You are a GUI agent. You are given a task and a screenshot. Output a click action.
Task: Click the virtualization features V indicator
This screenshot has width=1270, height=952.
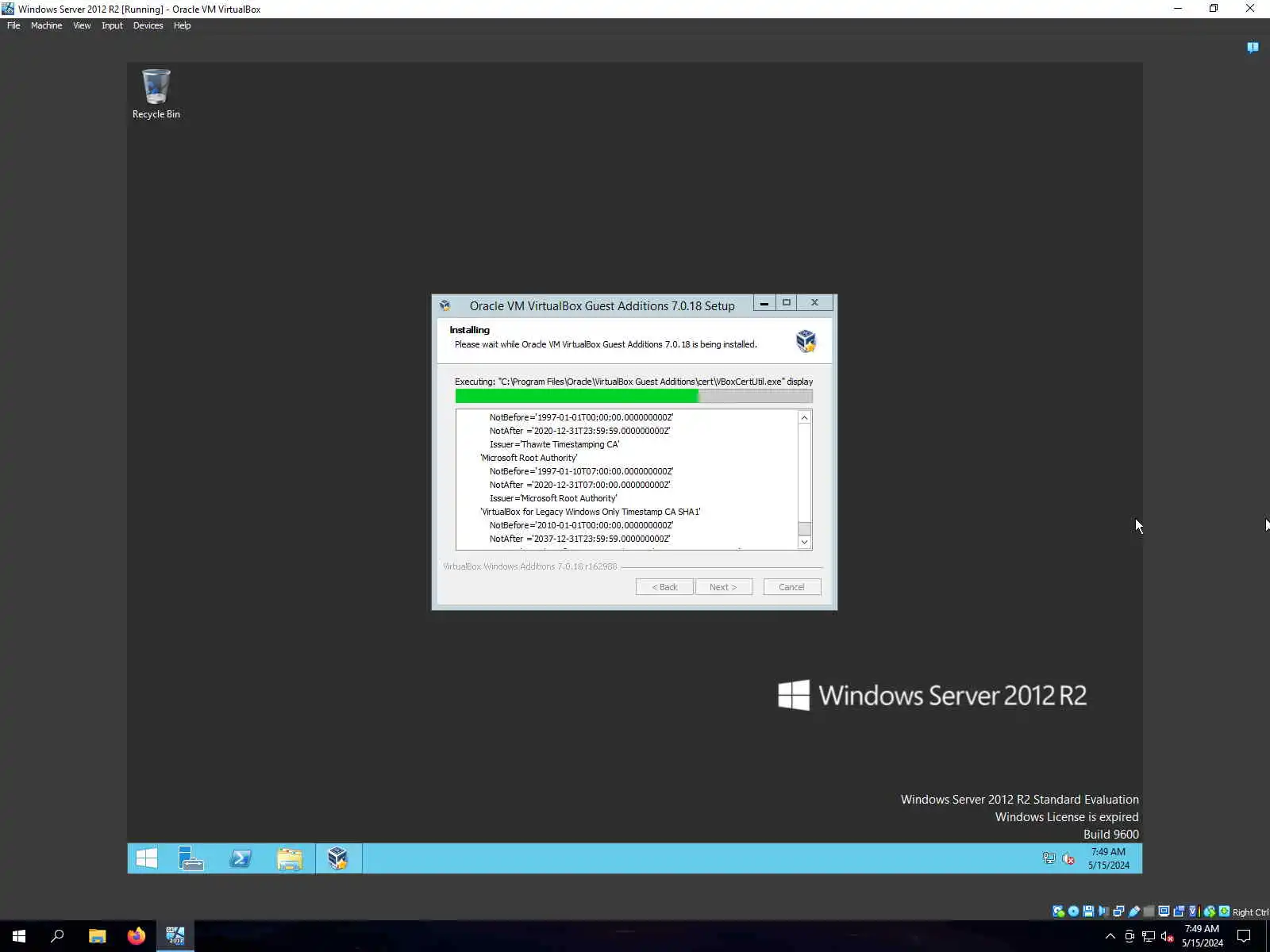tap(1193, 912)
